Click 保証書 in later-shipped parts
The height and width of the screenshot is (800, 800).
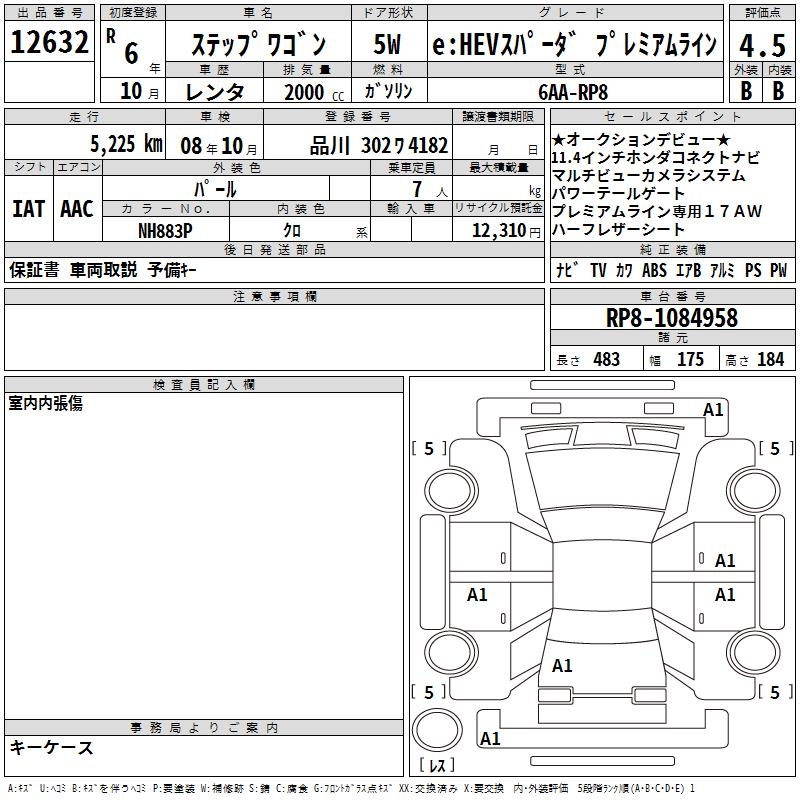pyautogui.click(x=34, y=269)
